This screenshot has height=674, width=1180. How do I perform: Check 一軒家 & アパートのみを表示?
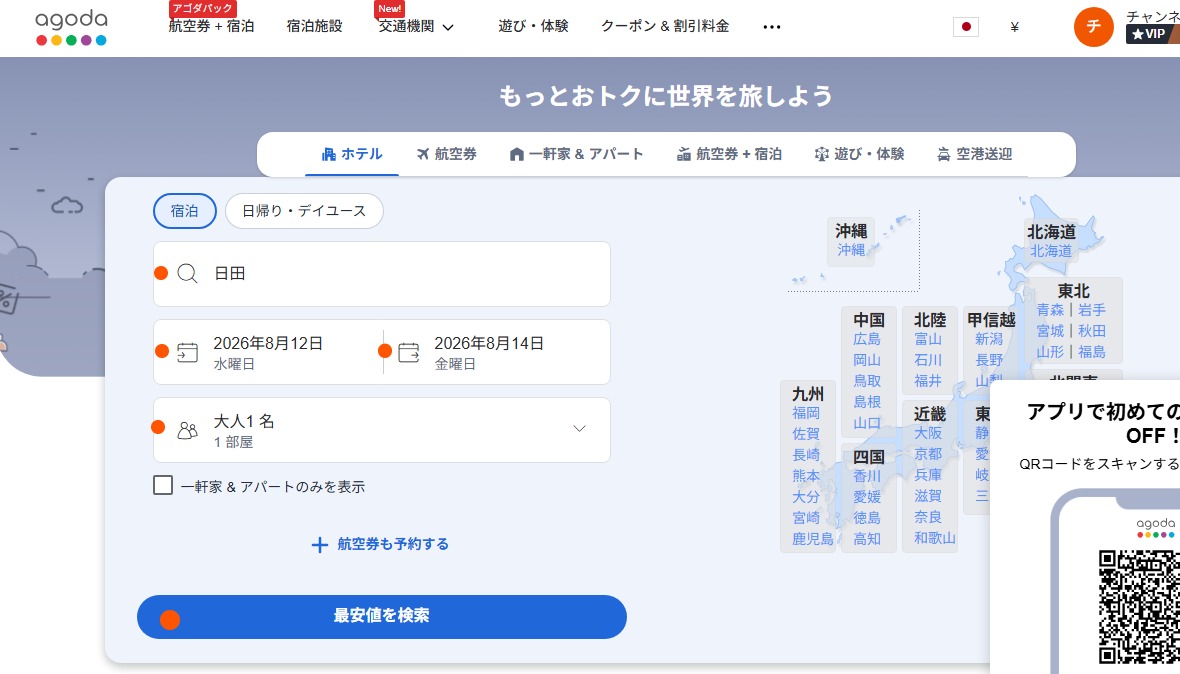[x=163, y=485]
